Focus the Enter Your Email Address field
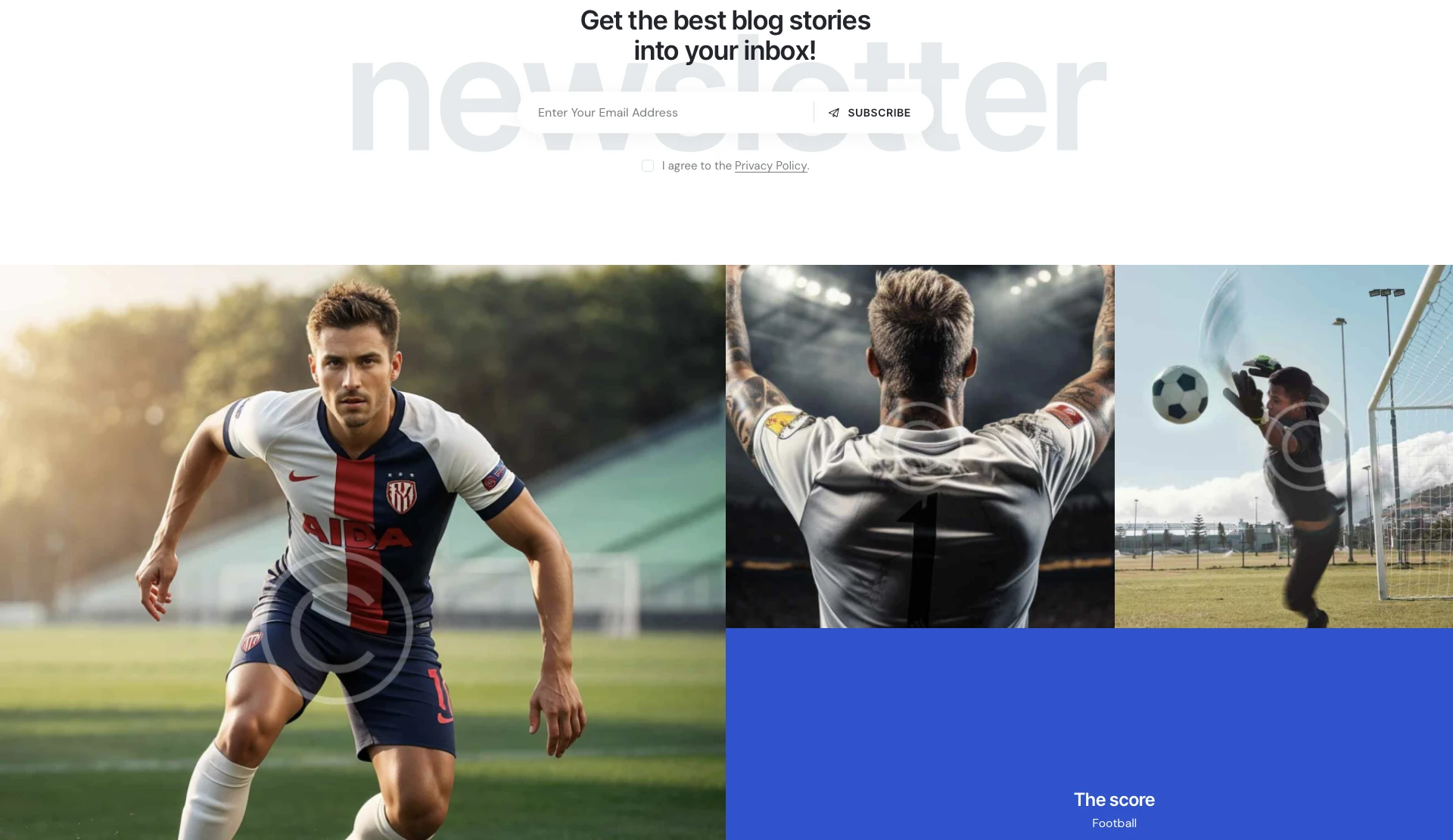 pos(666,113)
